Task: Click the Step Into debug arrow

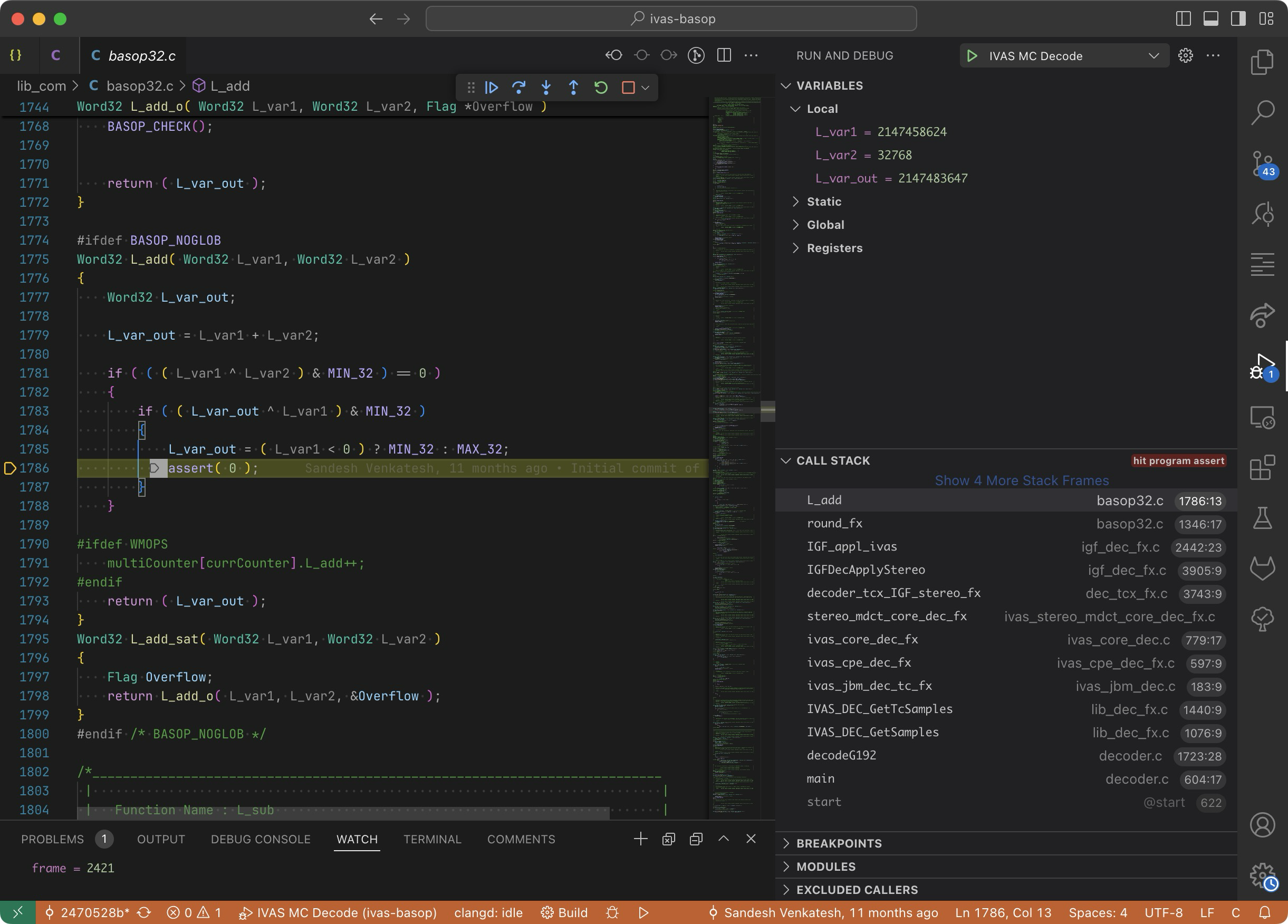Action: pyautogui.click(x=546, y=88)
